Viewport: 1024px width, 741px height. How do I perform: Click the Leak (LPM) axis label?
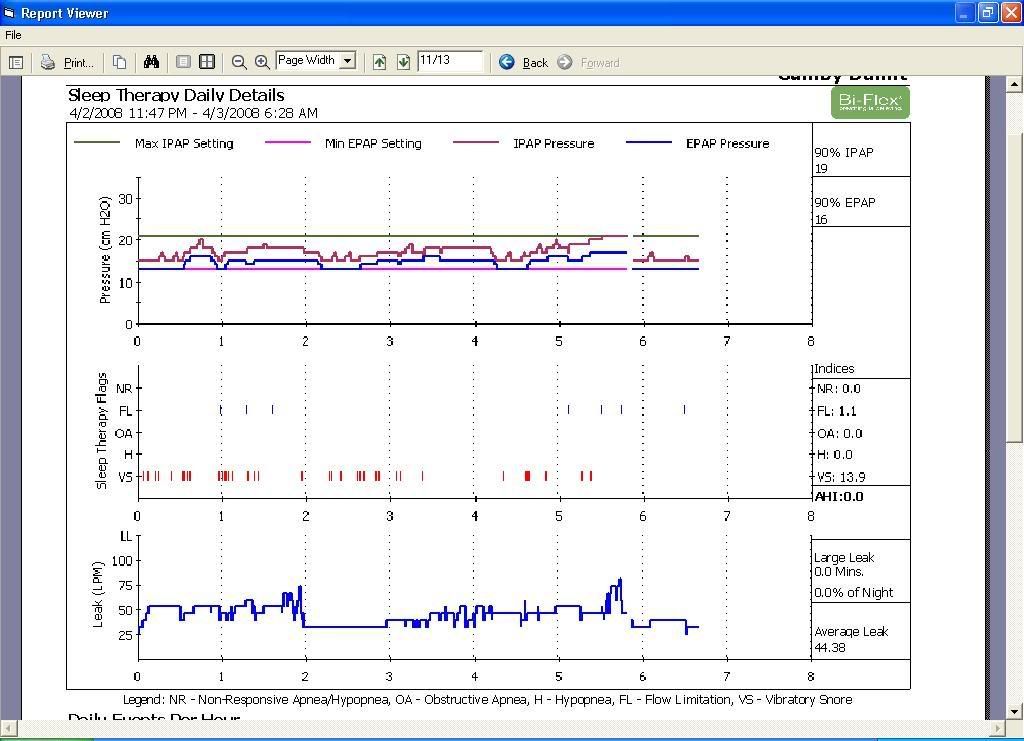click(98, 593)
